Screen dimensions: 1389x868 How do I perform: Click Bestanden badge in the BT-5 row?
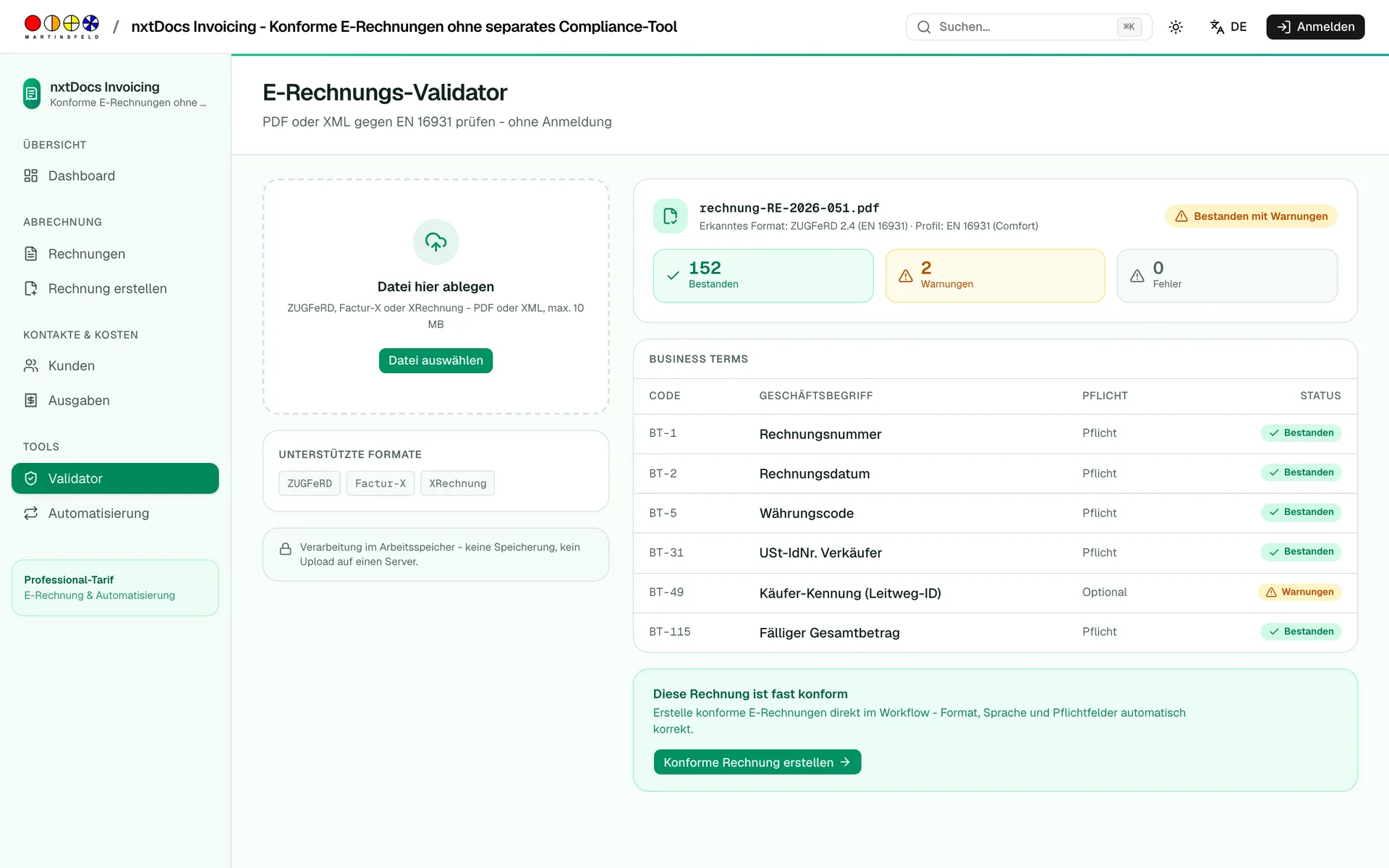tap(1301, 512)
